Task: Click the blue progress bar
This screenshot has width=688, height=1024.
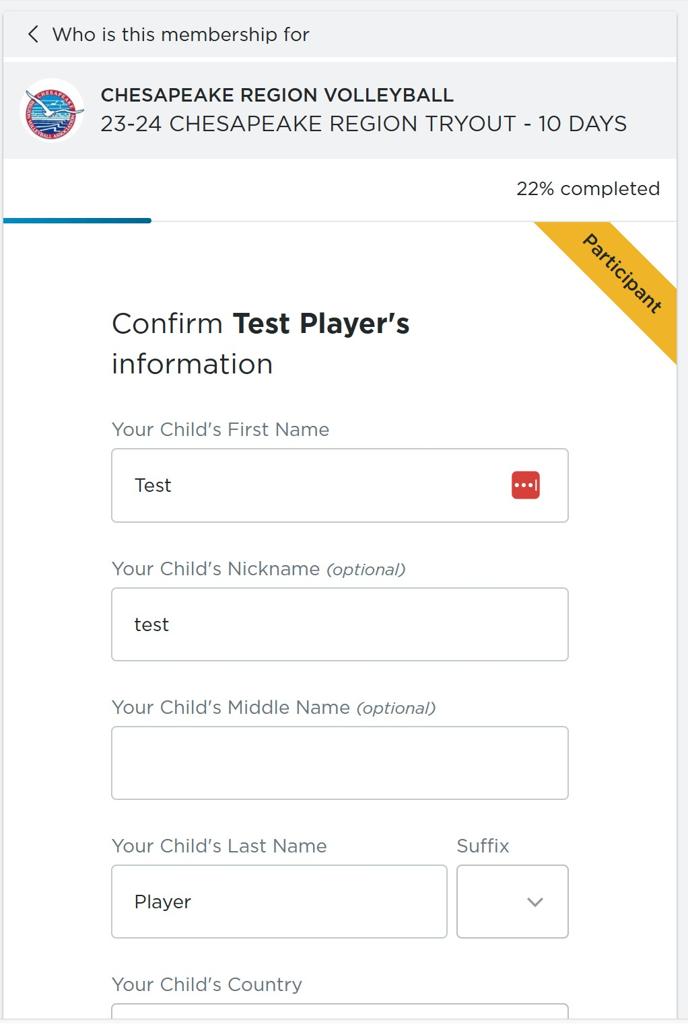Action: point(75,218)
